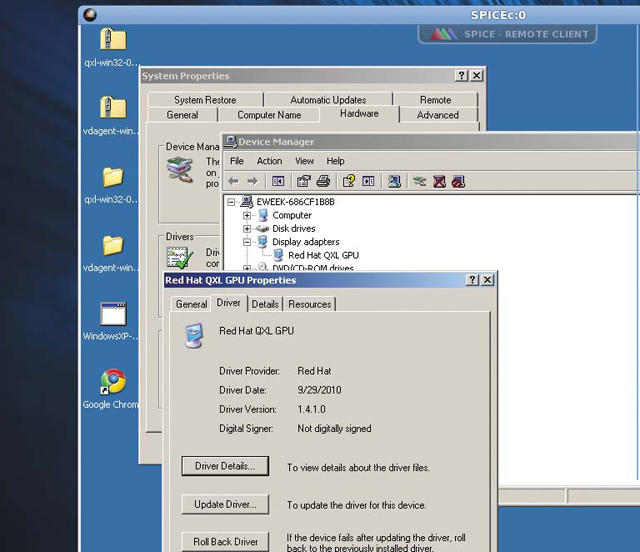Viewport: 640px width, 552px height.
Task: Select the EWEEK-686CF1B8B tree root label
Action: click(x=296, y=202)
